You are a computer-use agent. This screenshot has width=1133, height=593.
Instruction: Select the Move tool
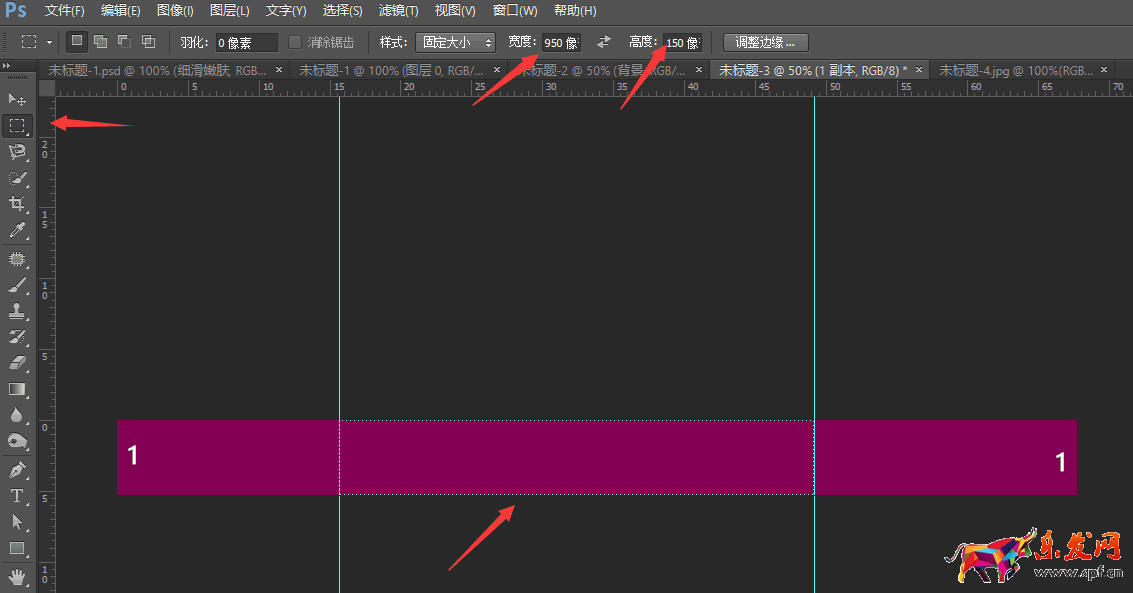17,99
